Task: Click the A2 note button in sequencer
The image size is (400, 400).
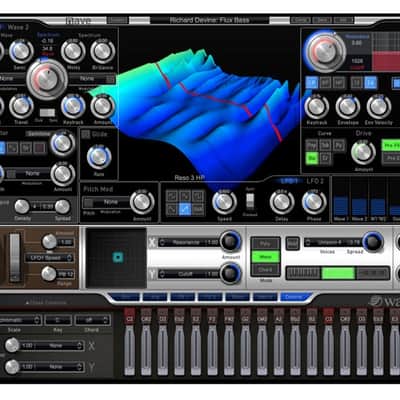Action: click(279, 316)
